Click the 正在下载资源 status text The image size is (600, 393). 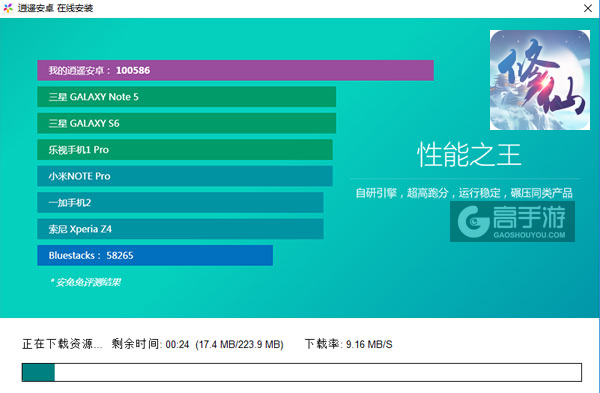[62, 344]
